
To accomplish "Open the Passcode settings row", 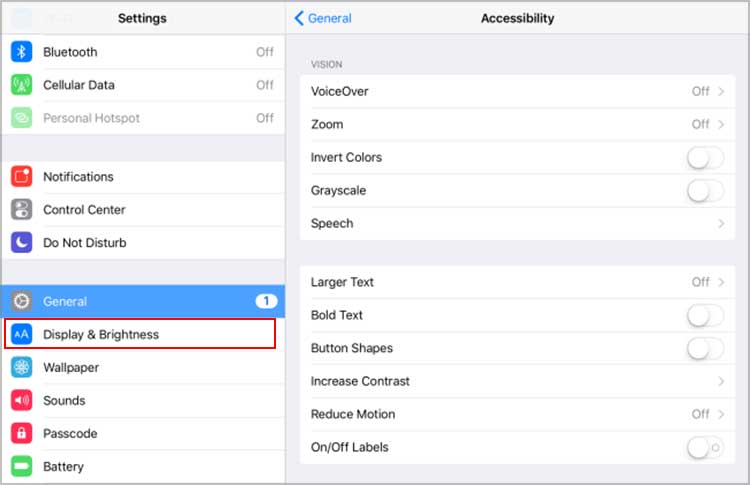I will [140, 433].
